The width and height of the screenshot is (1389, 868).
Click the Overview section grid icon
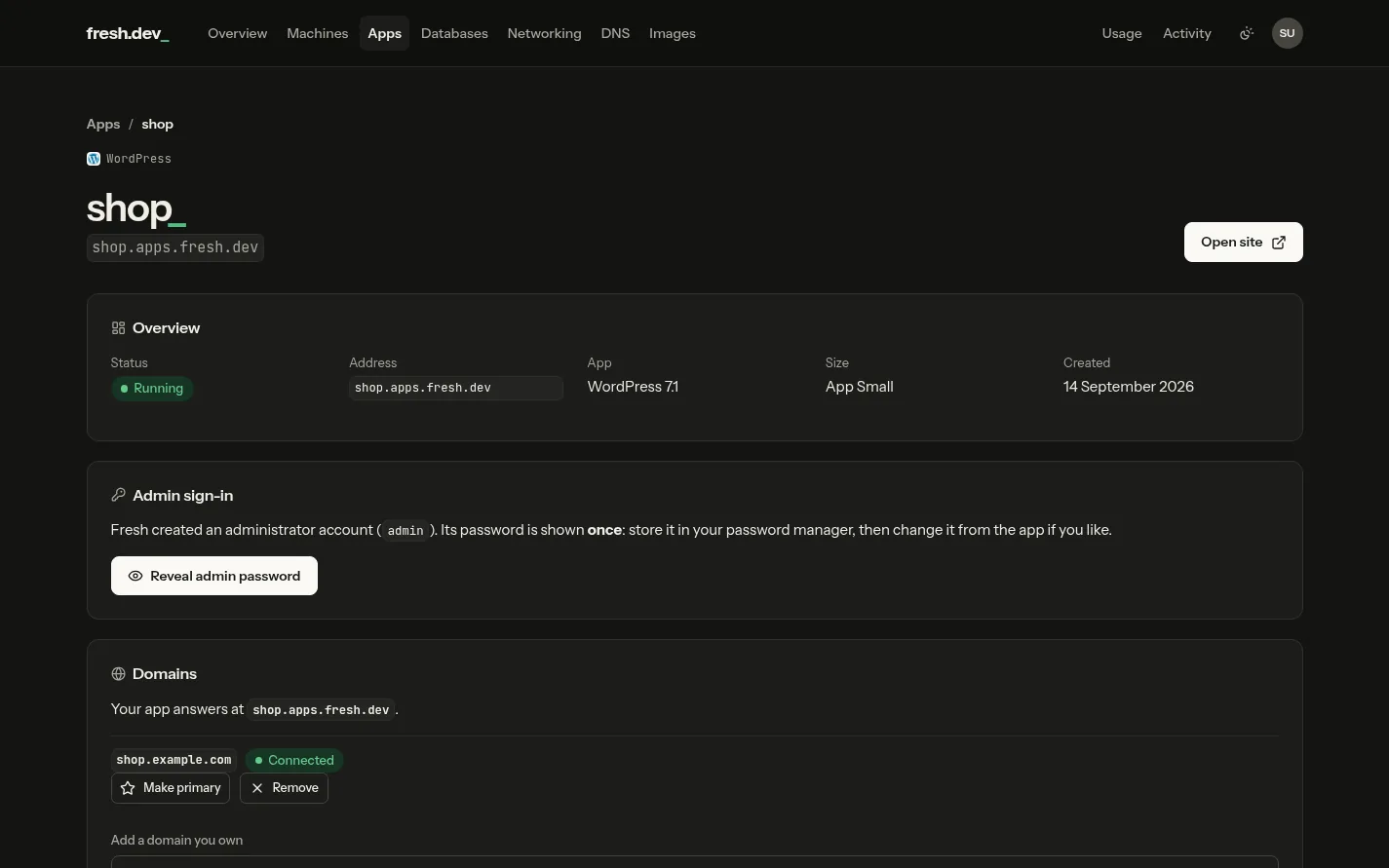pyautogui.click(x=118, y=328)
